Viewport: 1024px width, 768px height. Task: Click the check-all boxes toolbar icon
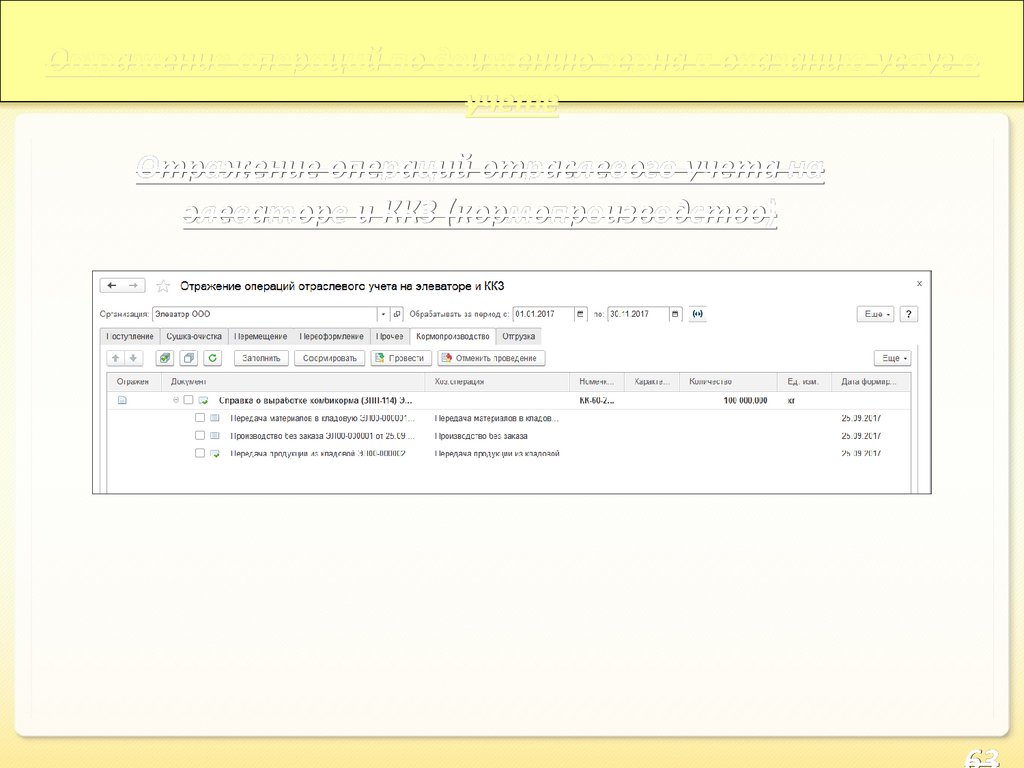165,358
